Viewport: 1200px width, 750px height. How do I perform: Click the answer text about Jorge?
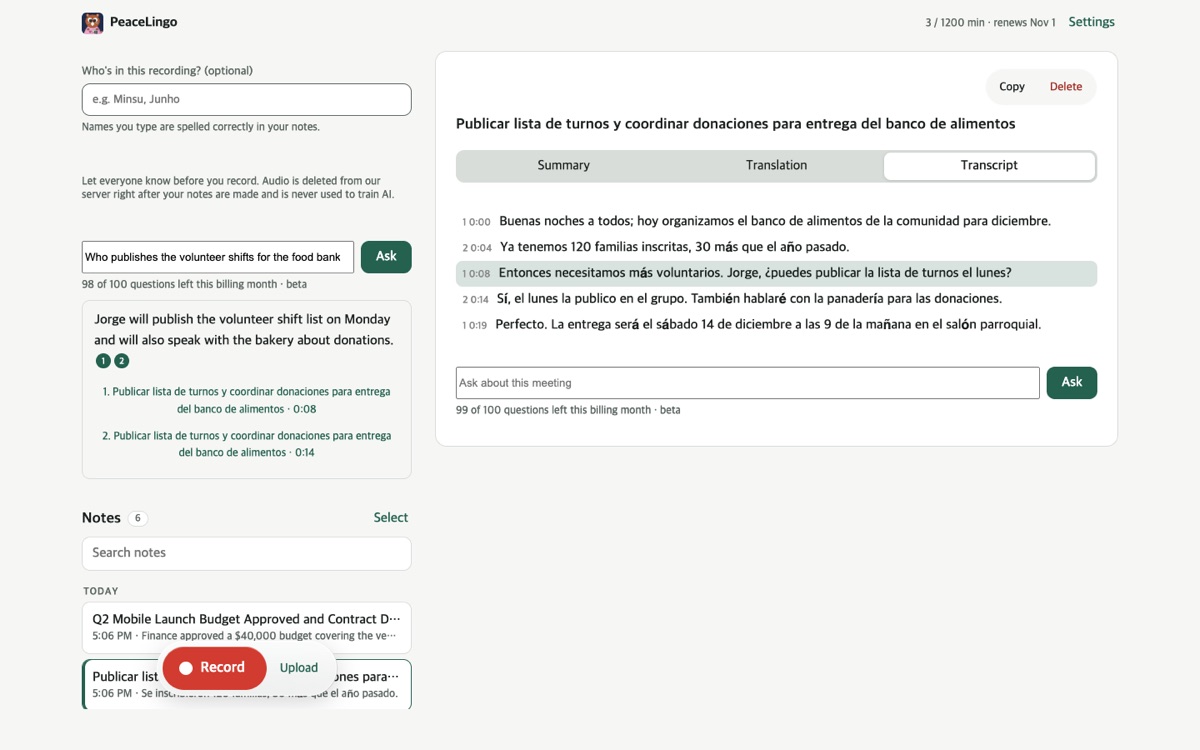point(244,330)
